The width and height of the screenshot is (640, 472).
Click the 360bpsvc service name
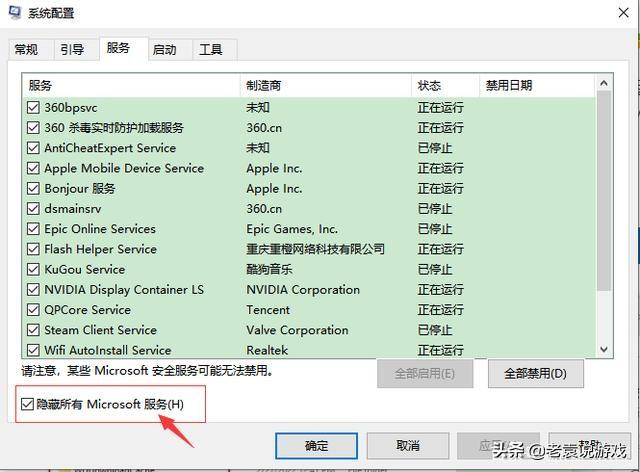[71, 108]
